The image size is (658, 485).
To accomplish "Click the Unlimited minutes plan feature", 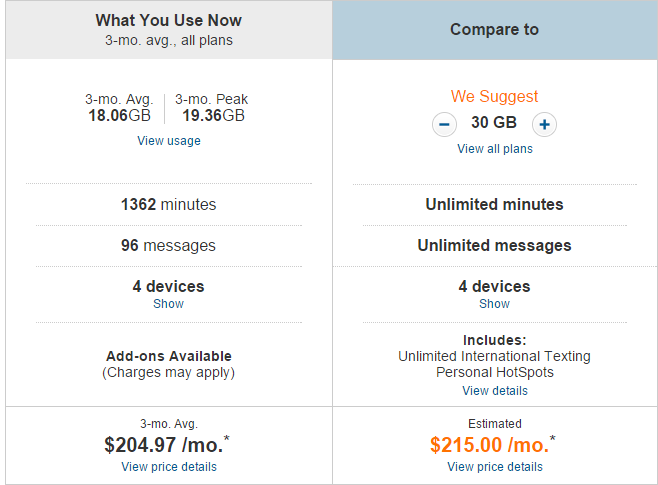I will click(494, 204).
